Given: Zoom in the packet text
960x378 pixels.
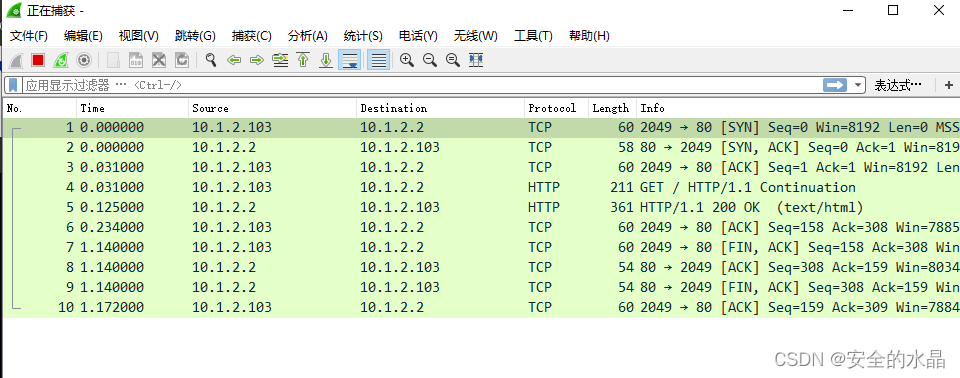Looking at the screenshot, I should [407, 60].
